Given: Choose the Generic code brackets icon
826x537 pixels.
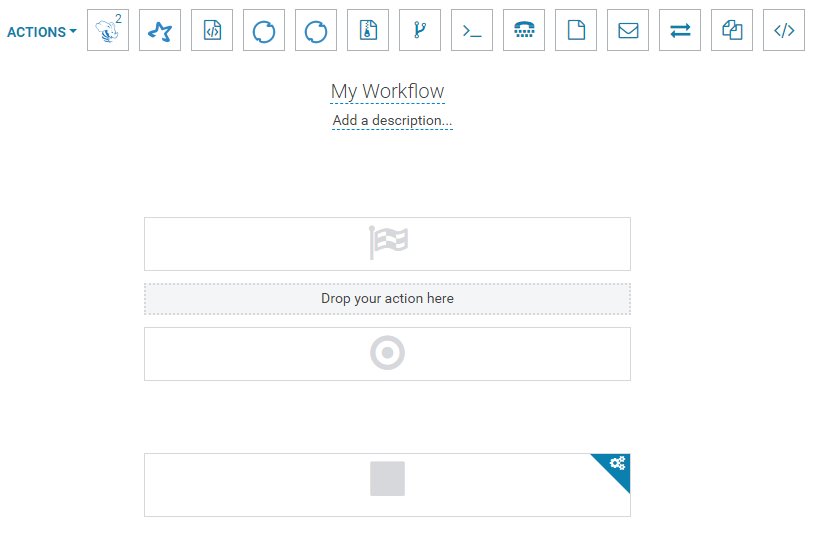Looking at the screenshot, I should 784,30.
